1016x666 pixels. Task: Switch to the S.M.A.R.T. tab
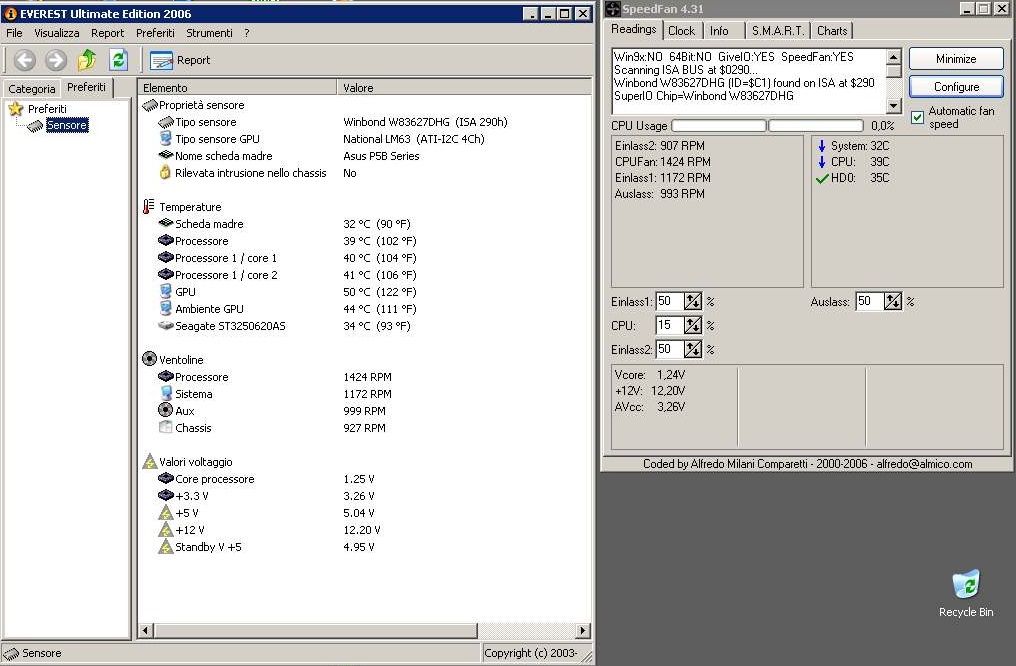tap(778, 30)
